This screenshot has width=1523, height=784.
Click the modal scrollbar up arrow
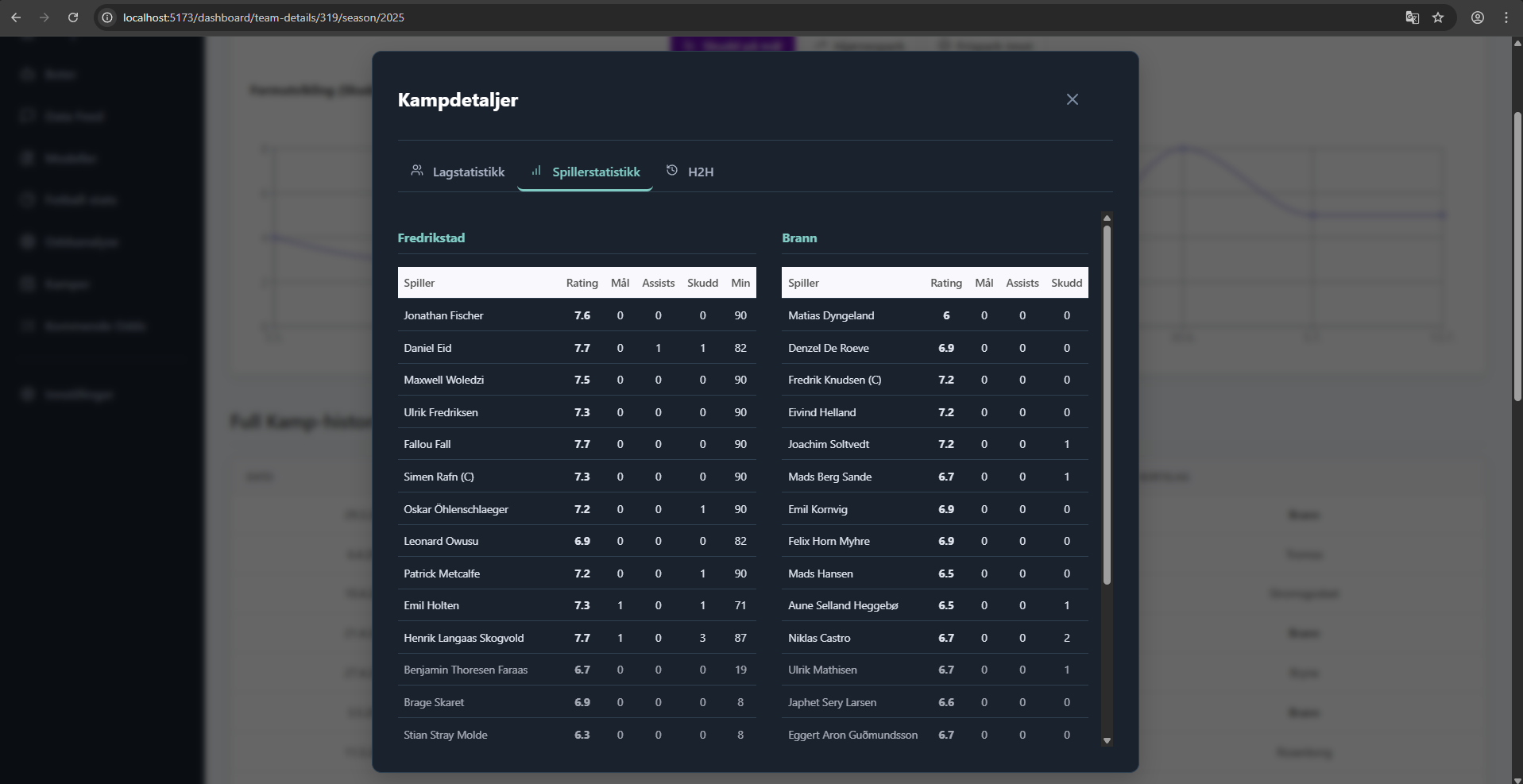tap(1107, 218)
